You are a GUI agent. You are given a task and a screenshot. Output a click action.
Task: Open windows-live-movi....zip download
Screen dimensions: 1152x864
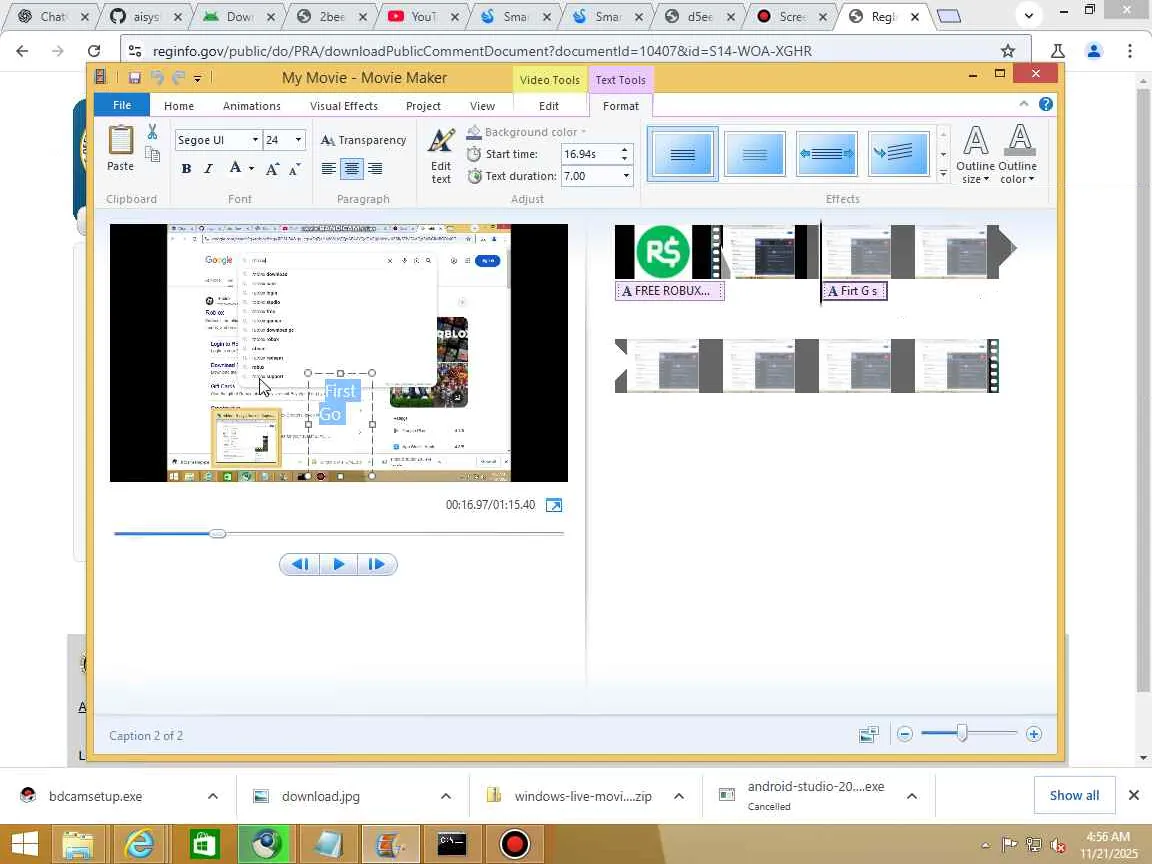pyautogui.click(x=583, y=796)
